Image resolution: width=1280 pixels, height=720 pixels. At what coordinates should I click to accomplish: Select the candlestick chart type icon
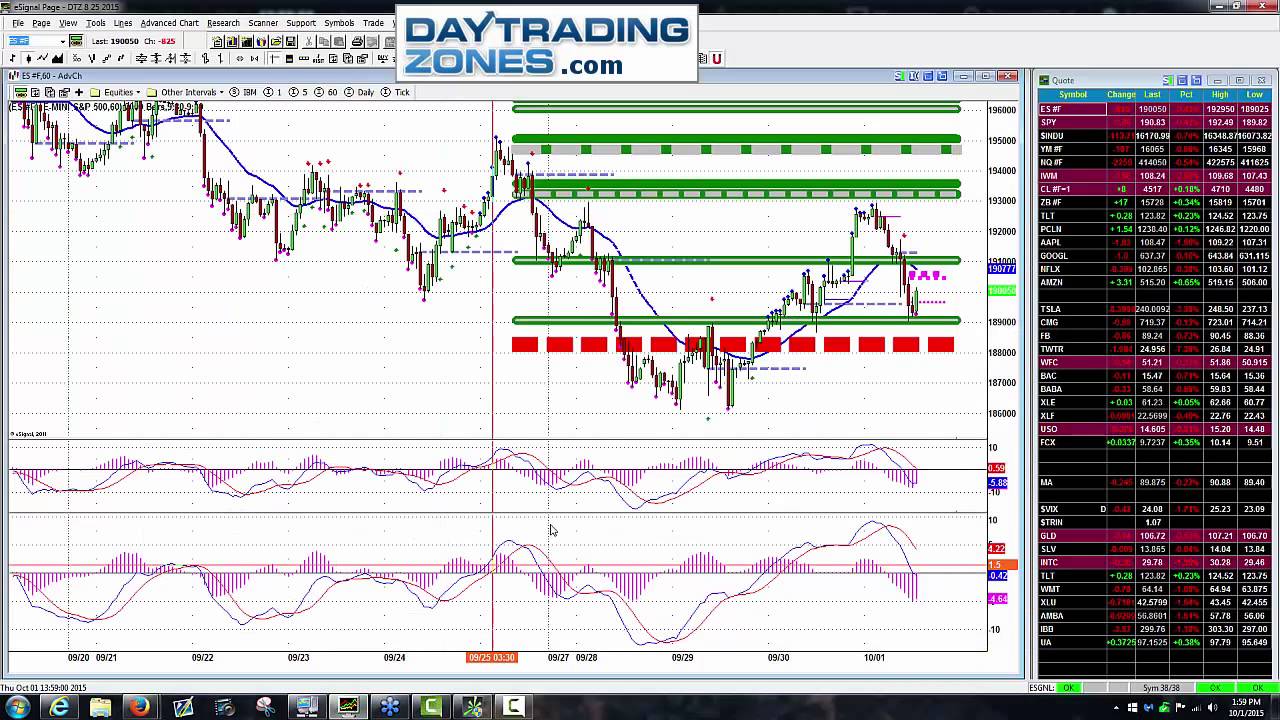(x=28, y=58)
